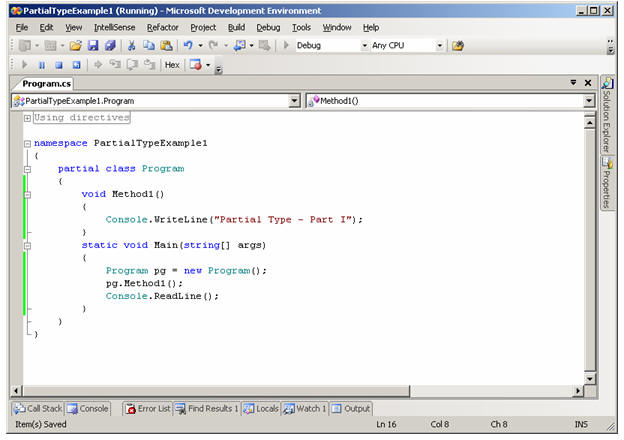Open the Tools menu
This screenshot has height=440, width=624.
301,27
